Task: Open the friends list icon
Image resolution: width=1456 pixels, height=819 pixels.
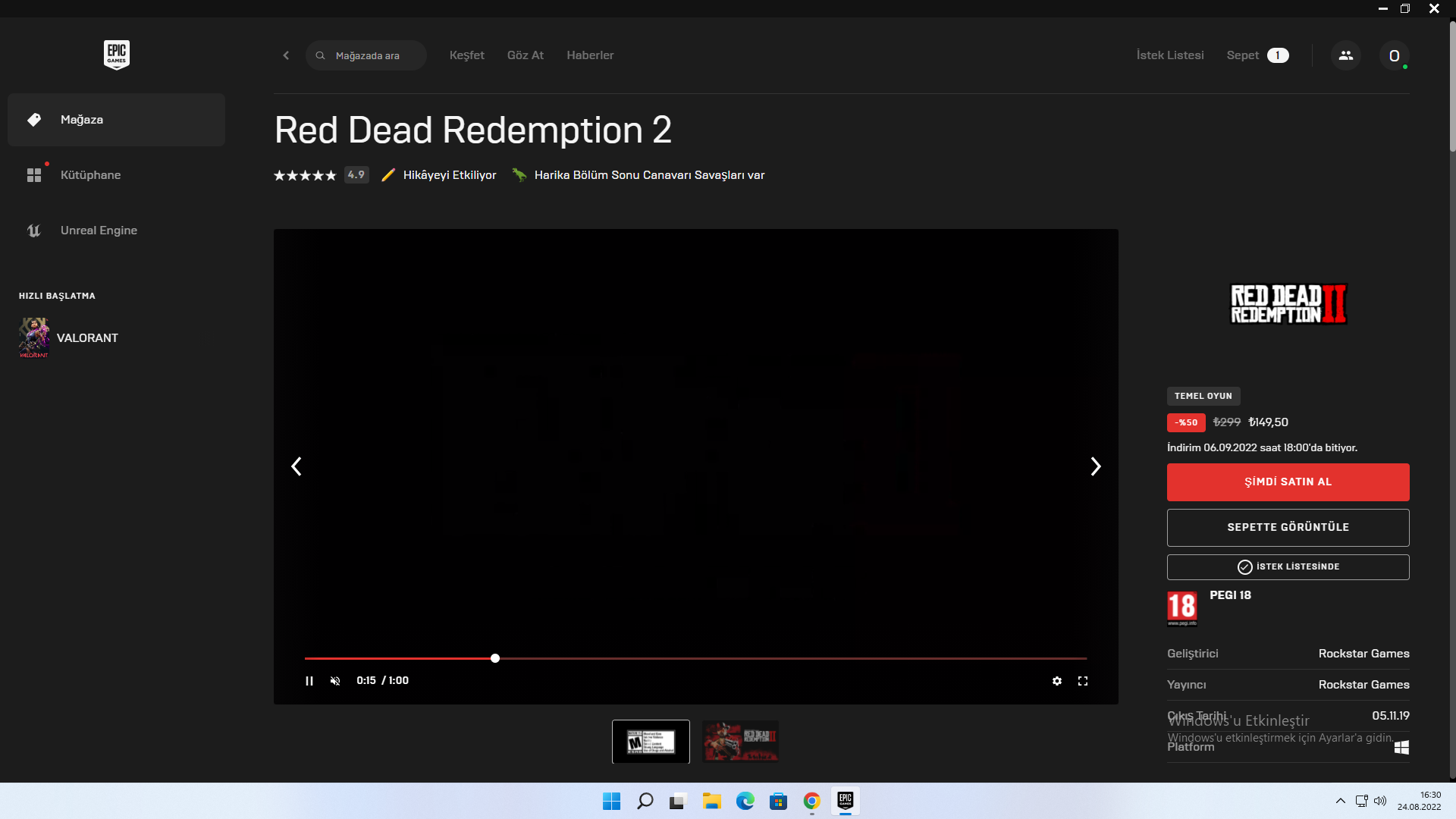Action: 1345,55
